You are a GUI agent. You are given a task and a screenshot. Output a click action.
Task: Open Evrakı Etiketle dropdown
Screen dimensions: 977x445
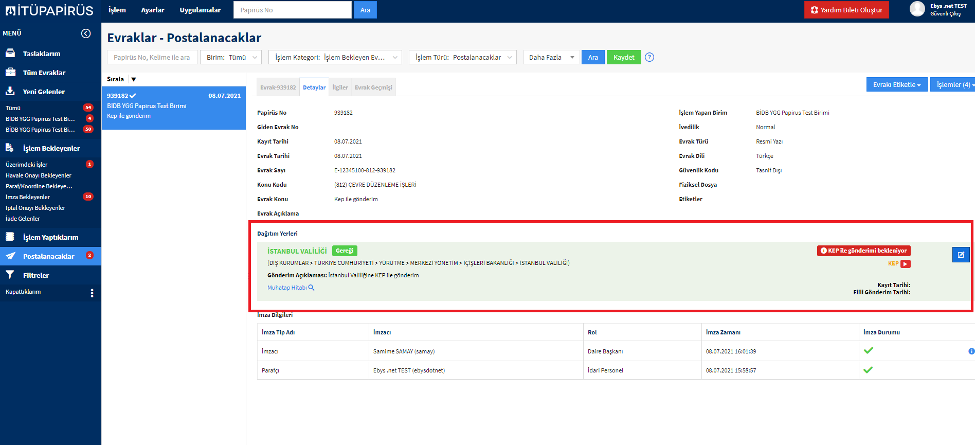click(897, 85)
